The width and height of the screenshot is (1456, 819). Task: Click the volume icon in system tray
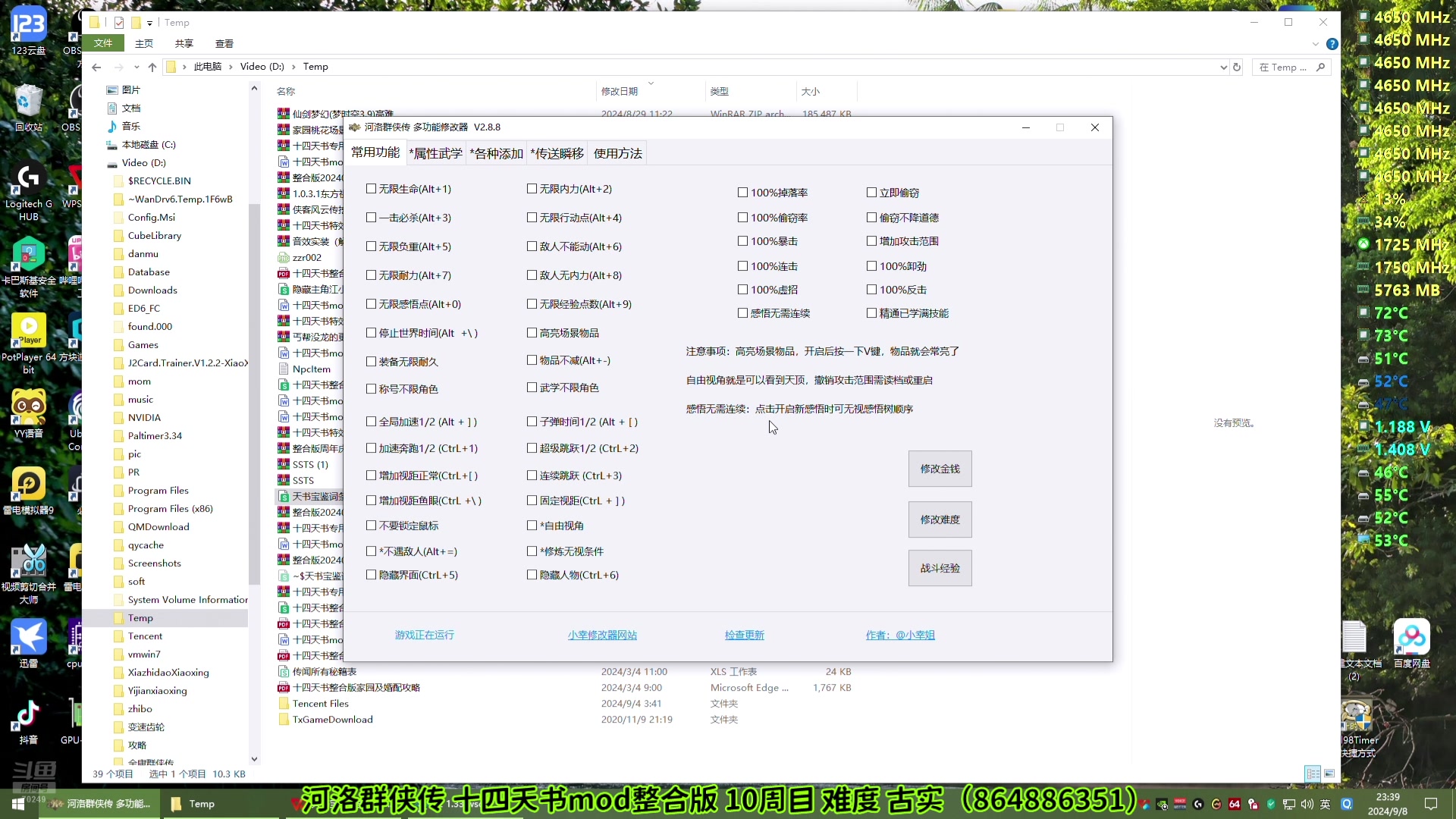[x=1307, y=804]
